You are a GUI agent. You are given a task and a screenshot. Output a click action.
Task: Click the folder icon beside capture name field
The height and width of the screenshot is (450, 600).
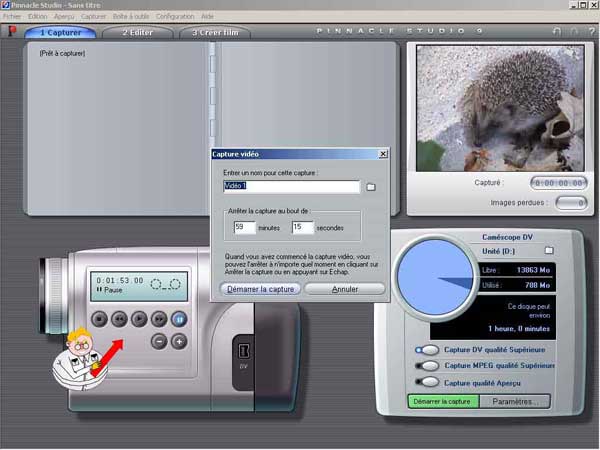[x=371, y=187]
